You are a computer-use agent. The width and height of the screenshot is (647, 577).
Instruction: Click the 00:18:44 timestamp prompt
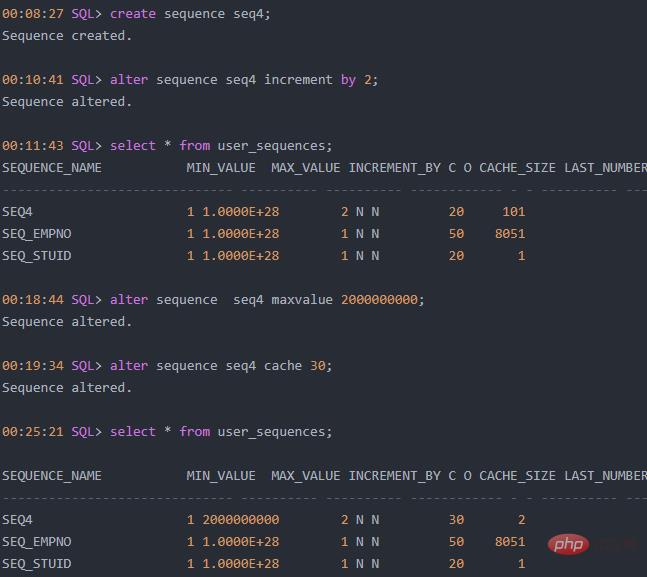coord(32,300)
